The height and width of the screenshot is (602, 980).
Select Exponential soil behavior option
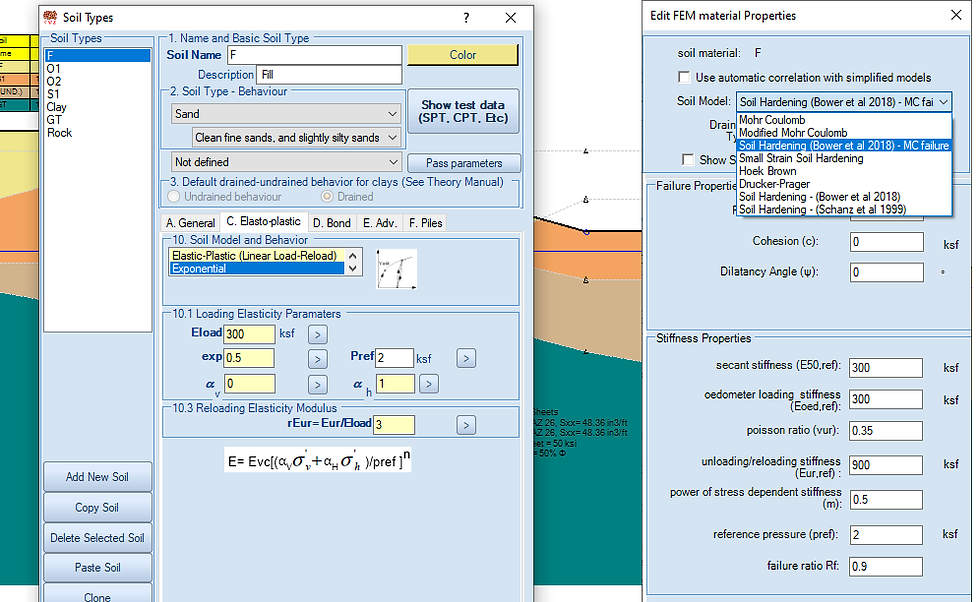[256, 269]
